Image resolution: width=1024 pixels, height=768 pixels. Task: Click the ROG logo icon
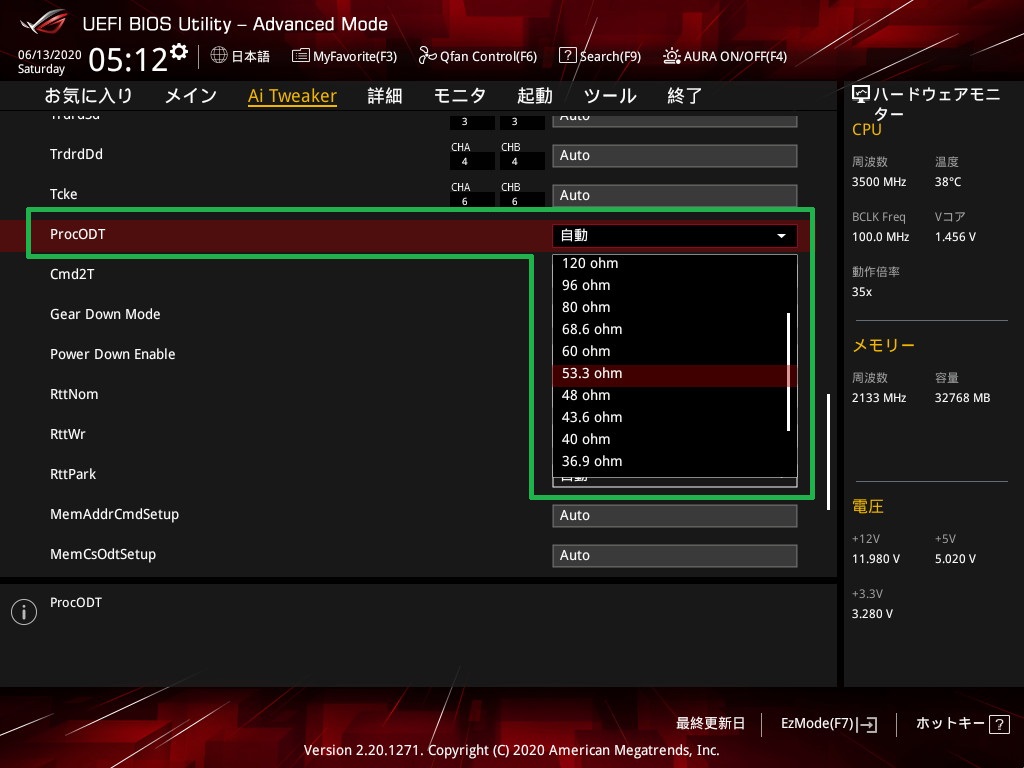(44, 23)
